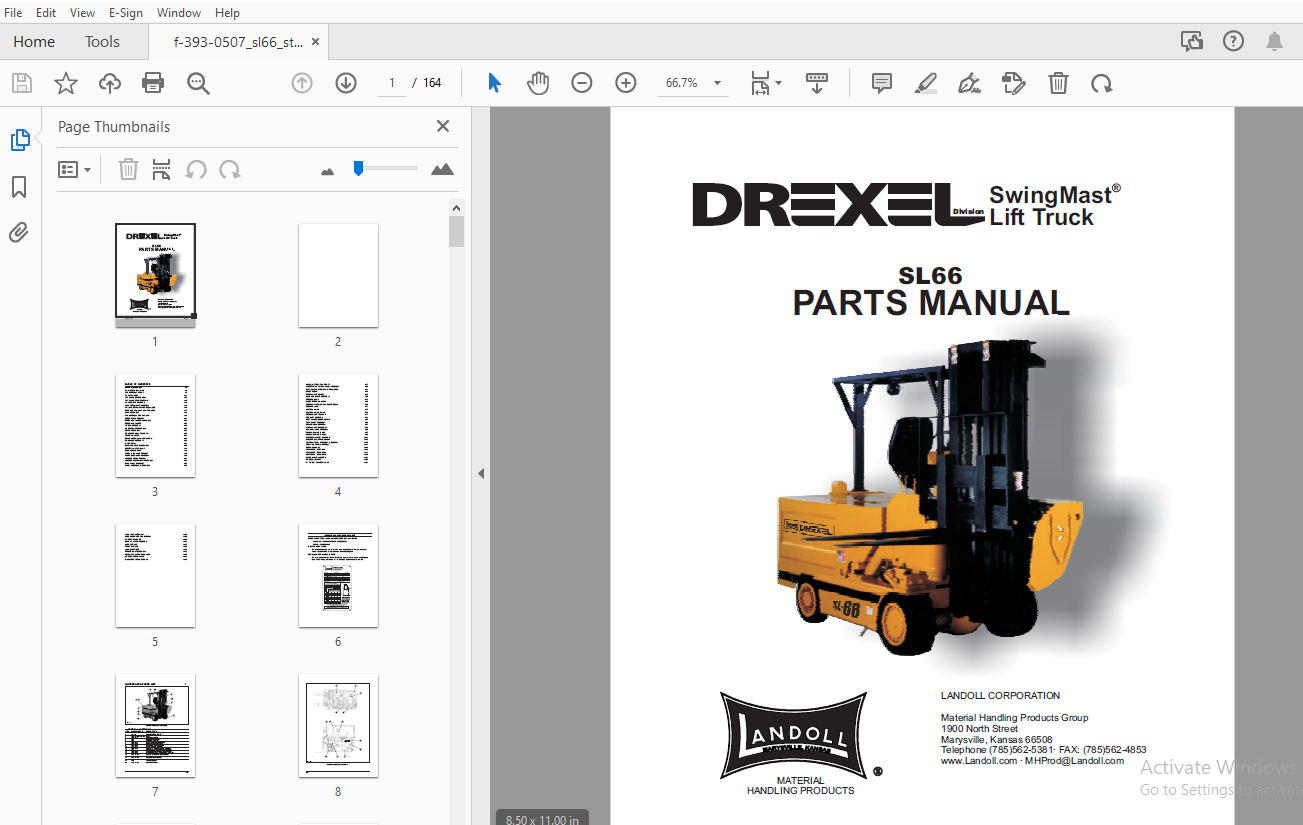Select the f-393-0507_sl66 document tab
The height and width of the screenshot is (825, 1303).
[x=238, y=42]
